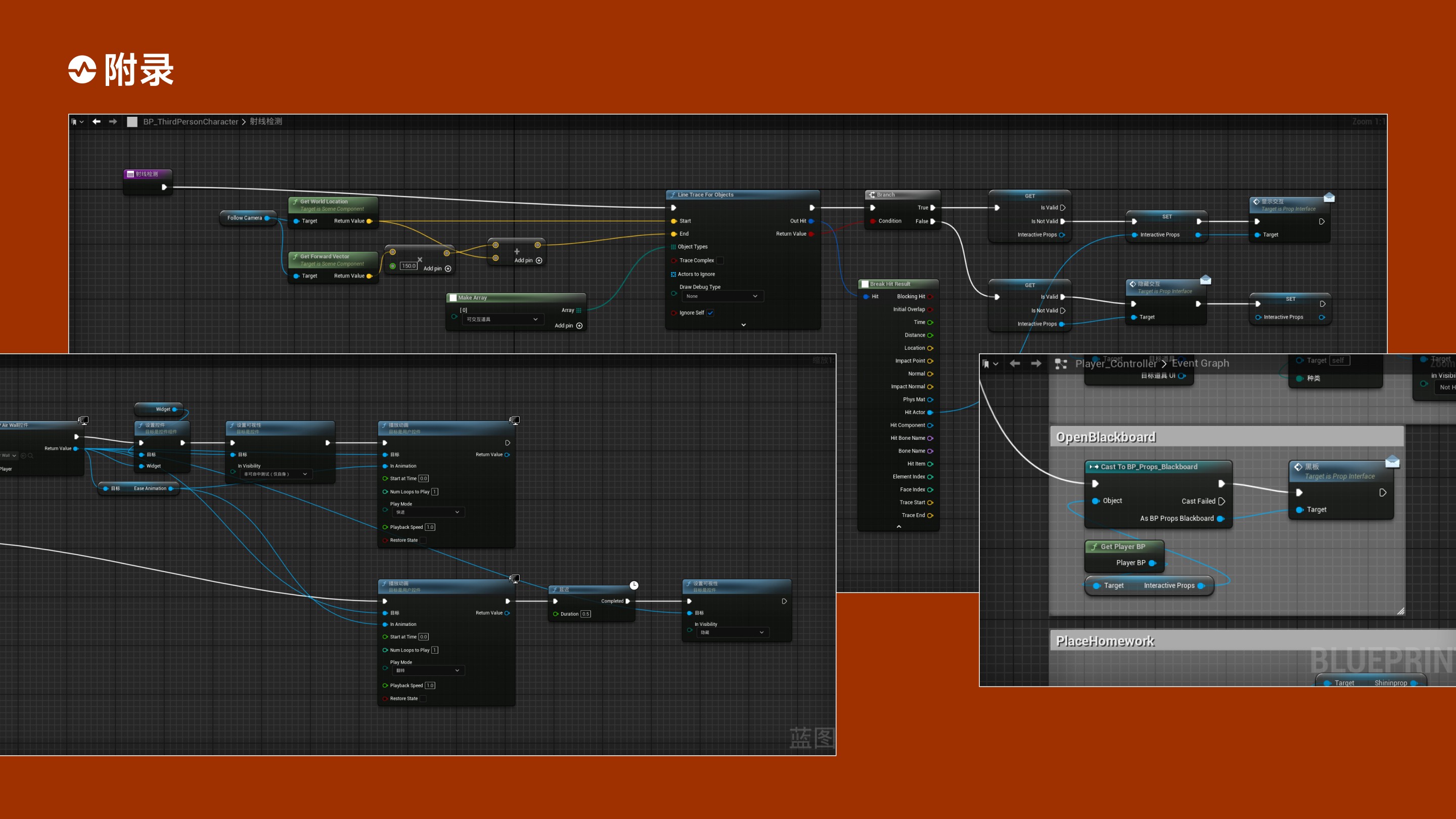Click the Completed pin on the 延迟 node
Screen dimensions: 1456x819
tap(627, 602)
